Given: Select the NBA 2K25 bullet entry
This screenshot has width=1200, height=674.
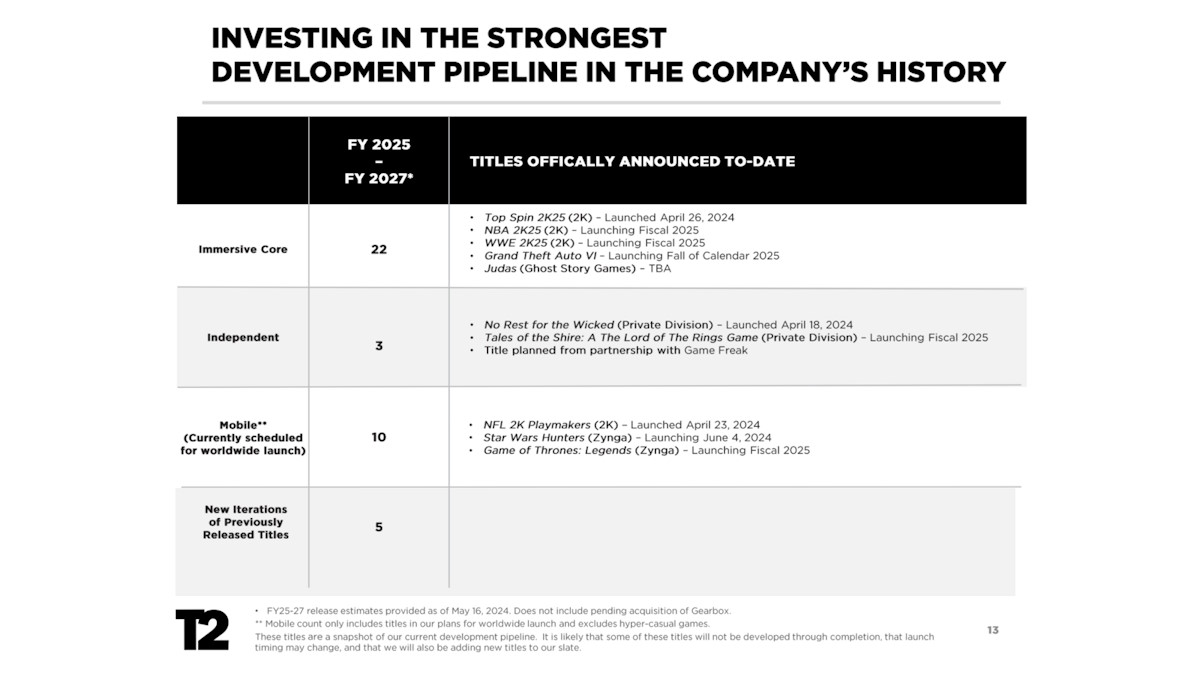Looking at the screenshot, I should (591, 230).
